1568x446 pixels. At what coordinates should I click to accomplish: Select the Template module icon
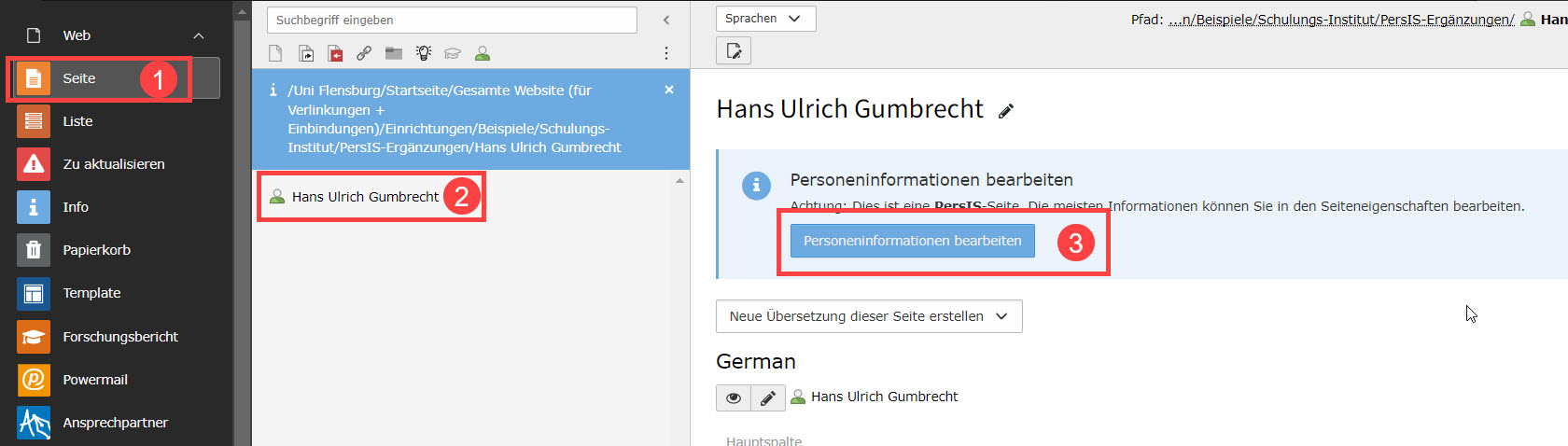(x=34, y=293)
